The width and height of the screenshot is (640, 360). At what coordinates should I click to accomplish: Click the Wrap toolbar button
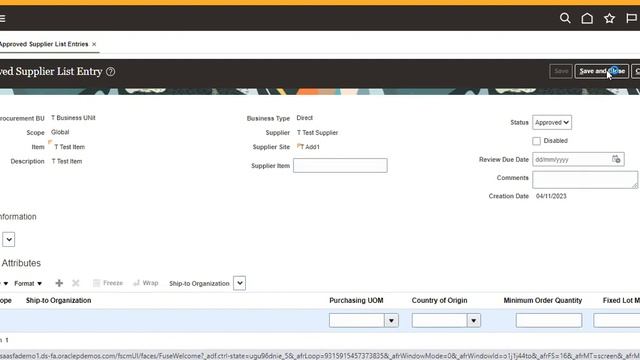[x=146, y=283]
